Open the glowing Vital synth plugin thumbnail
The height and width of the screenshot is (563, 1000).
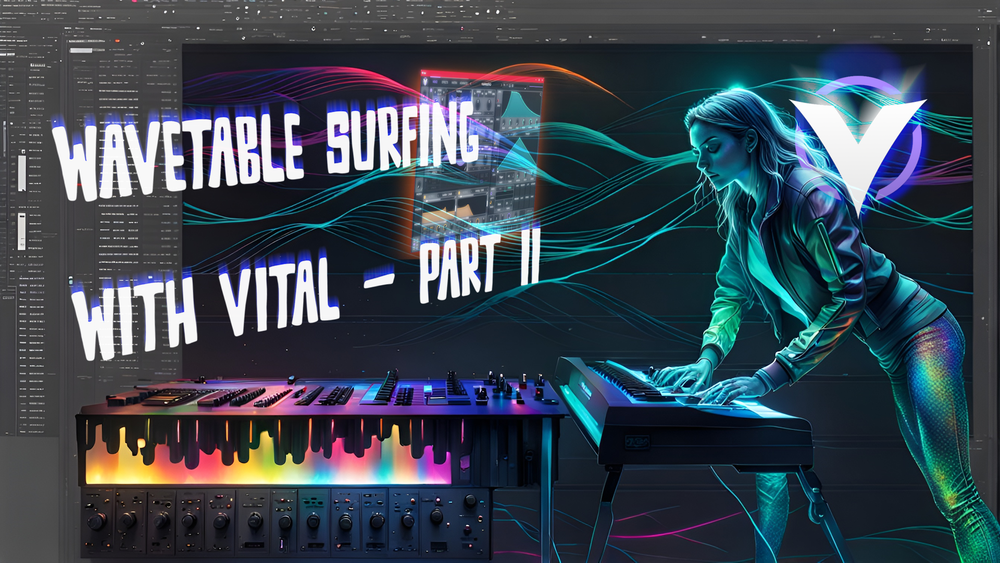click(x=477, y=163)
